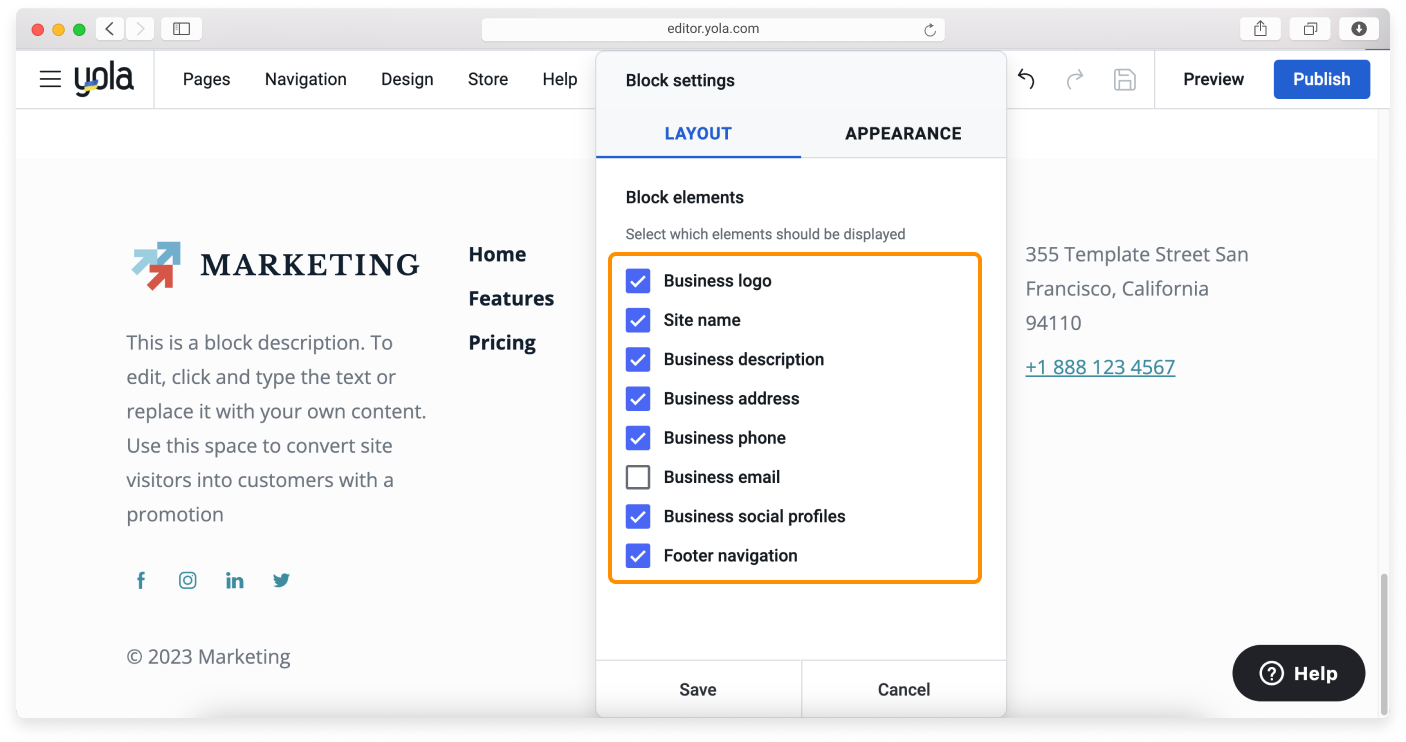The width and height of the screenshot is (1406, 742).
Task: Click the undo arrow icon
Action: click(1026, 79)
